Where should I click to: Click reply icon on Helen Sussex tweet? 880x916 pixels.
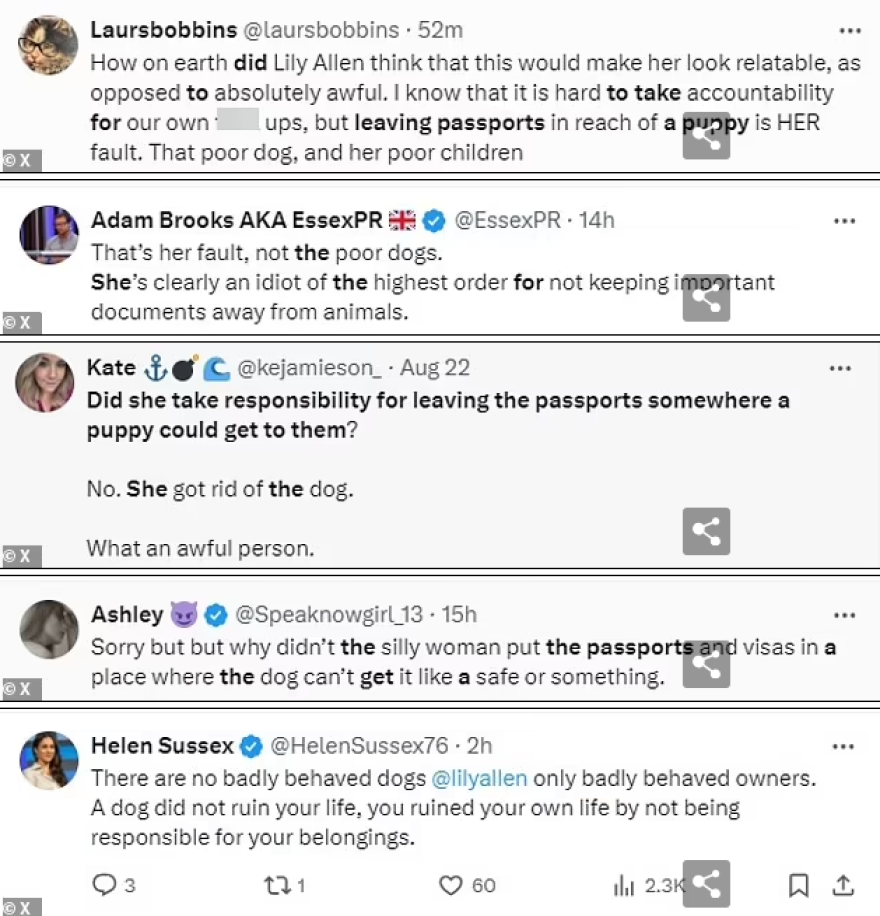pyautogui.click(x=105, y=885)
